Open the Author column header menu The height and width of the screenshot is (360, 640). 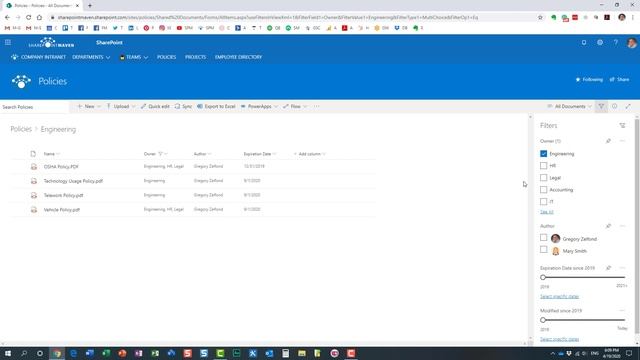(x=202, y=154)
